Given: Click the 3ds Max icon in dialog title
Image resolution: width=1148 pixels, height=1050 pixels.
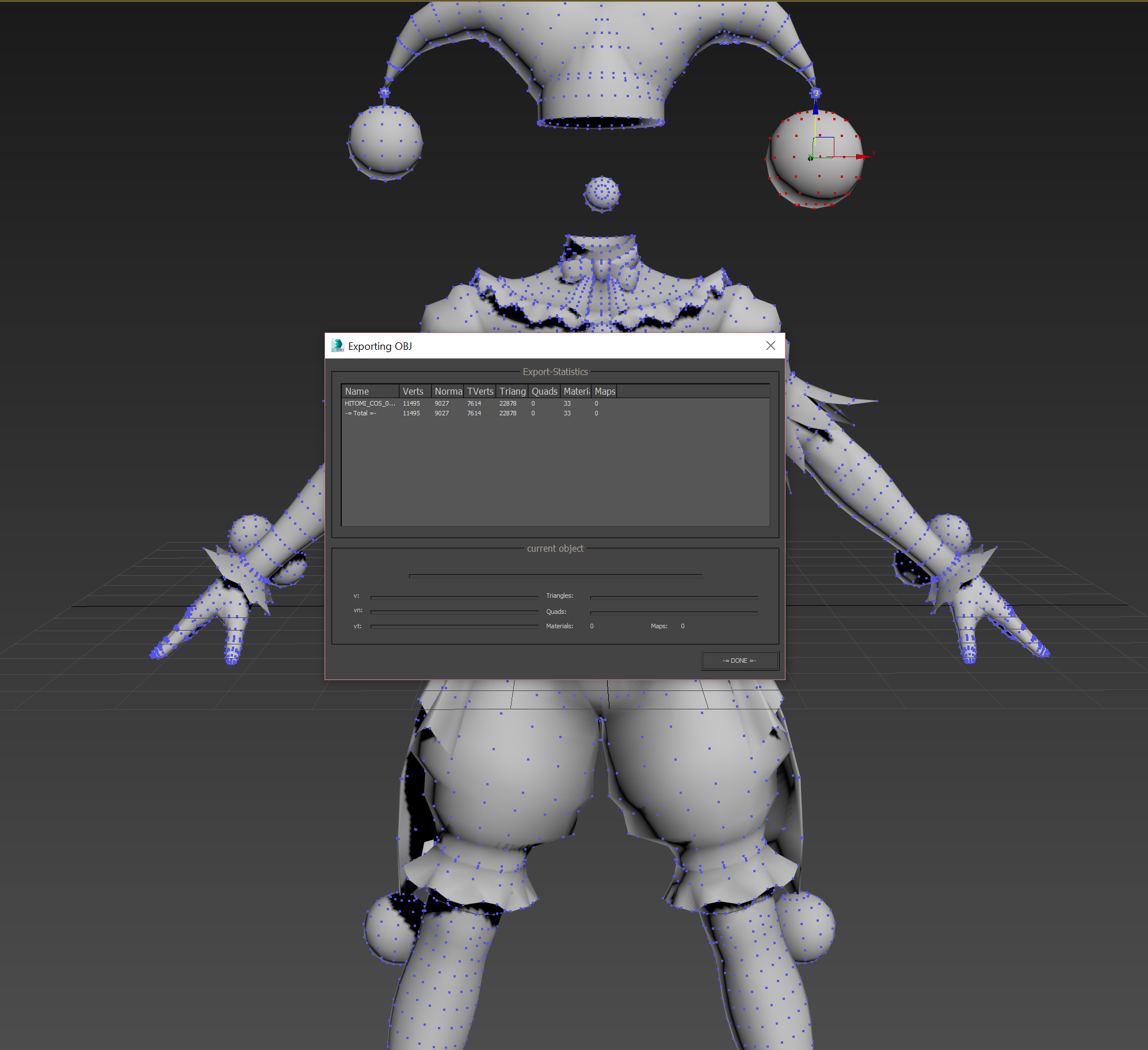Looking at the screenshot, I should click(x=338, y=346).
